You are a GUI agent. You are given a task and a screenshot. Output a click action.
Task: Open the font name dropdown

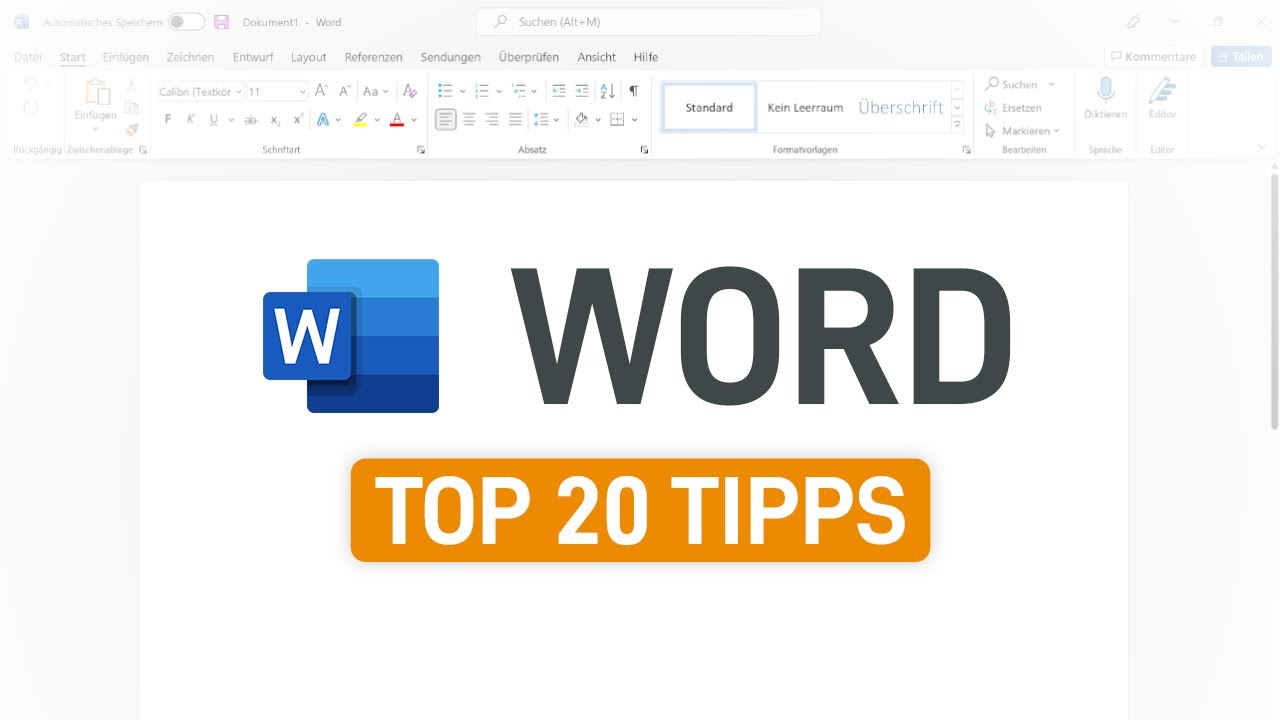click(239, 91)
